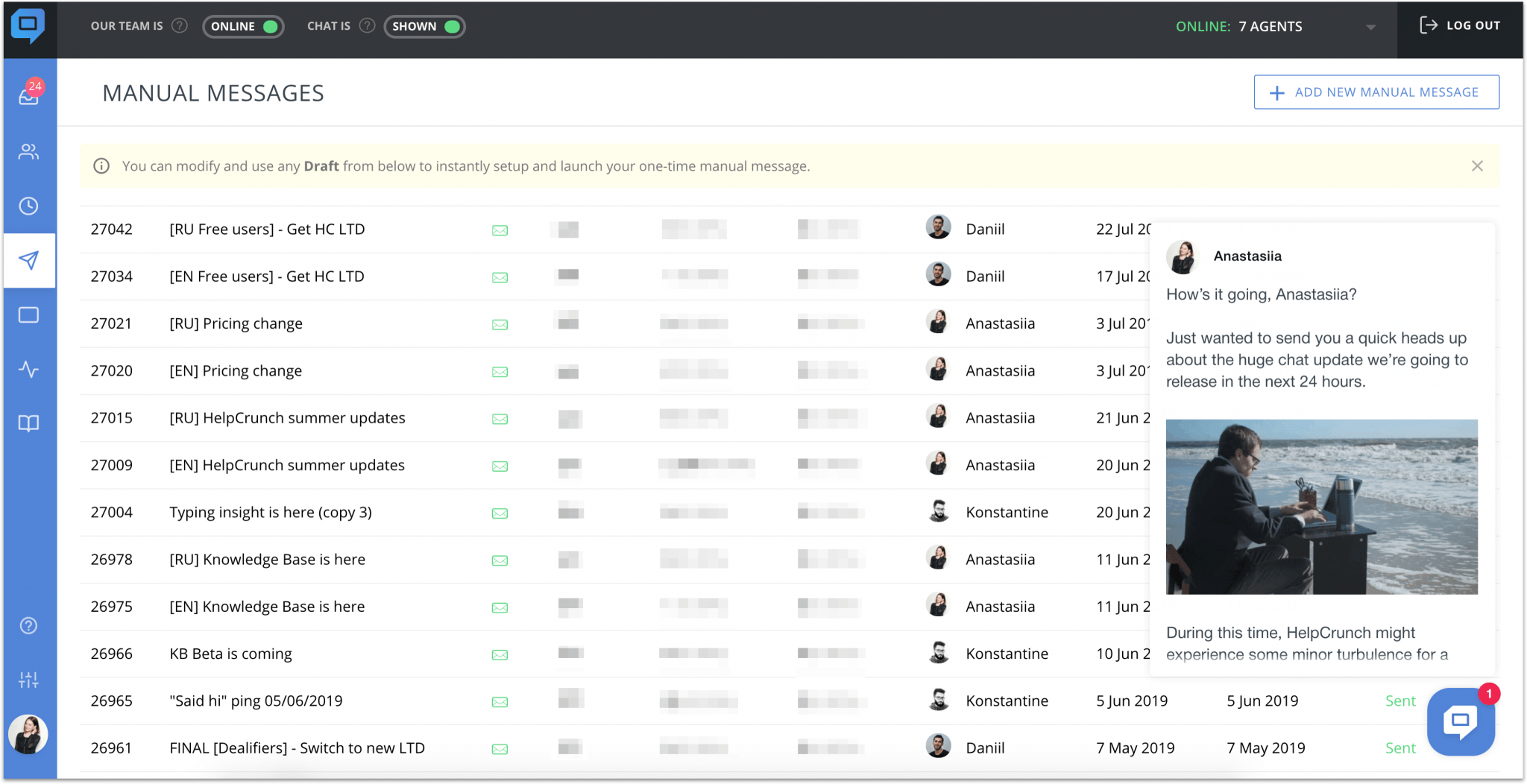Open the Settings sliders icon
Image resolution: width=1527 pixels, height=784 pixels.
[28, 679]
